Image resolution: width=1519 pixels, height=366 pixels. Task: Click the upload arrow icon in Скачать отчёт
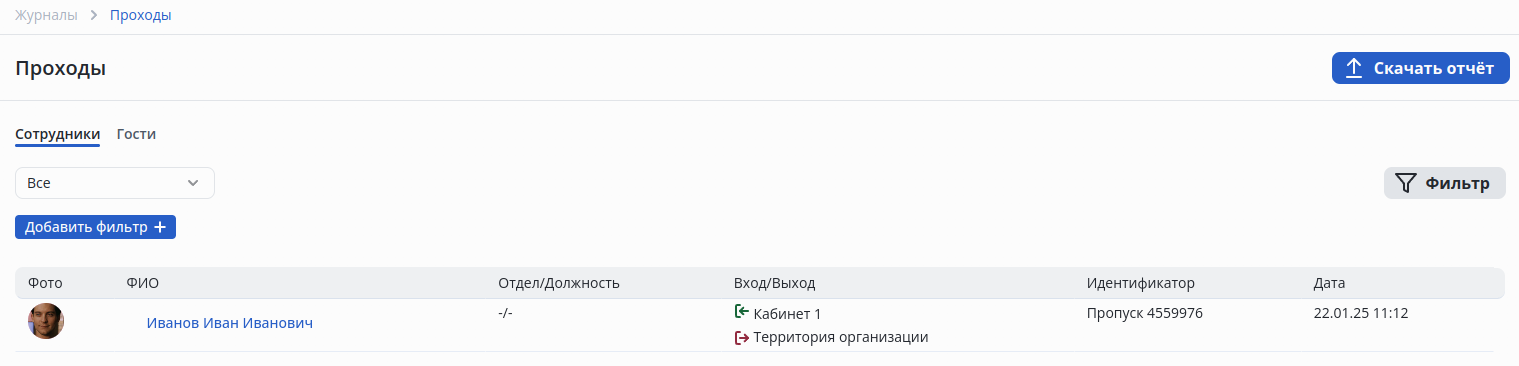pos(1354,68)
